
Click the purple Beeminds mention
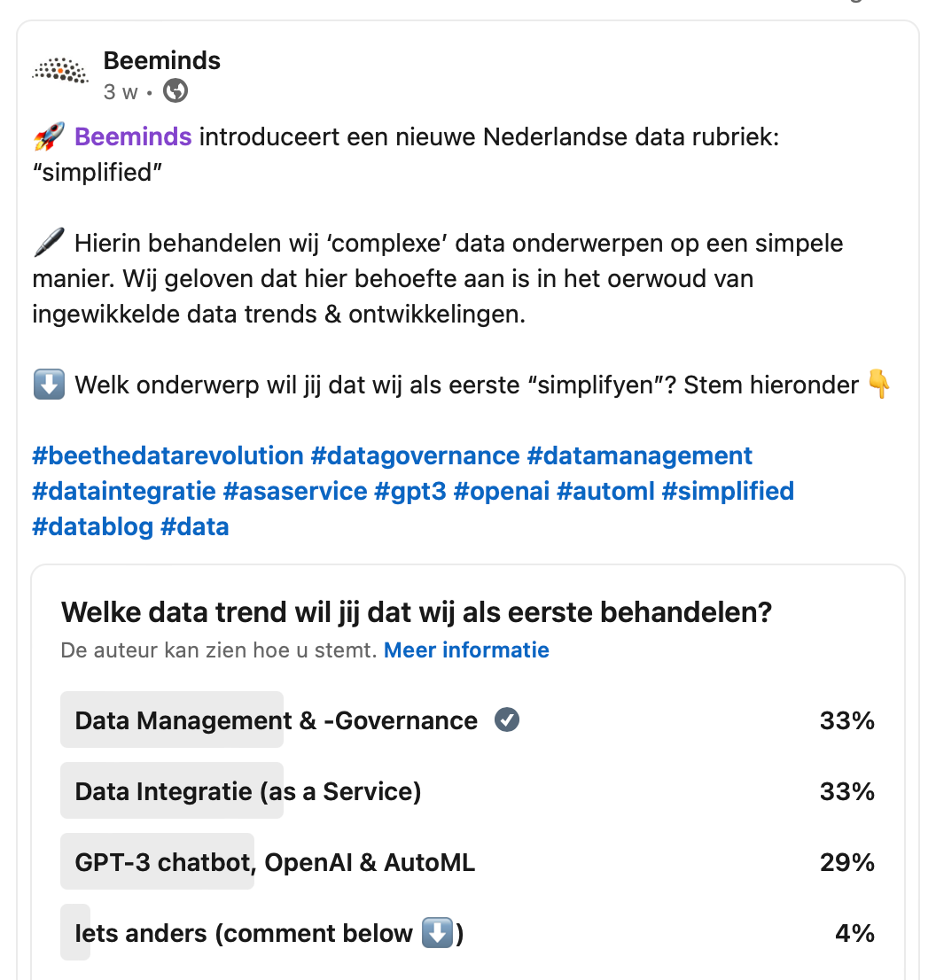click(133, 136)
